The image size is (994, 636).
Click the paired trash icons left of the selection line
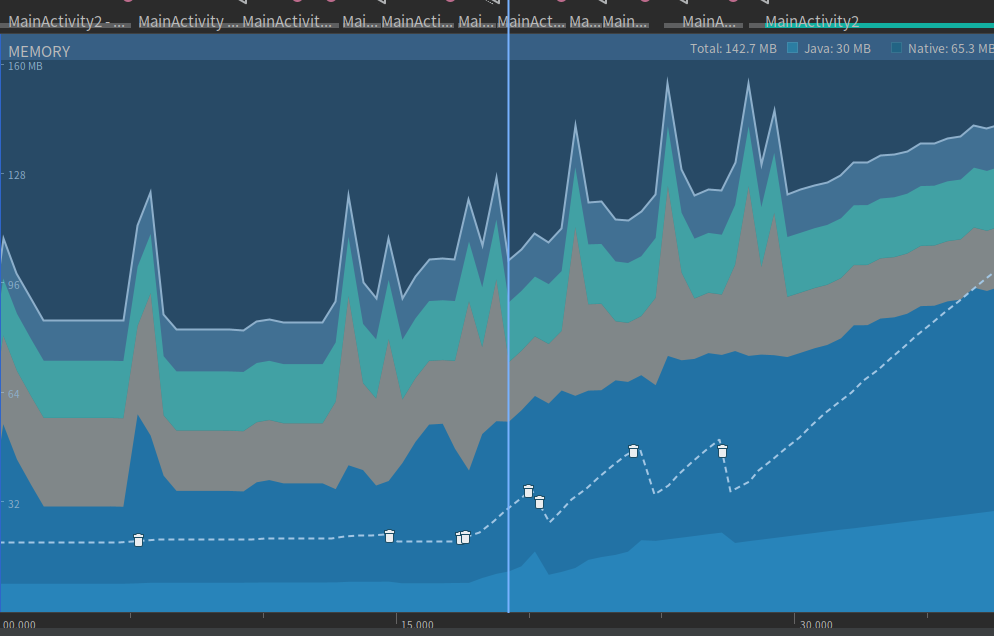point(463,538)
